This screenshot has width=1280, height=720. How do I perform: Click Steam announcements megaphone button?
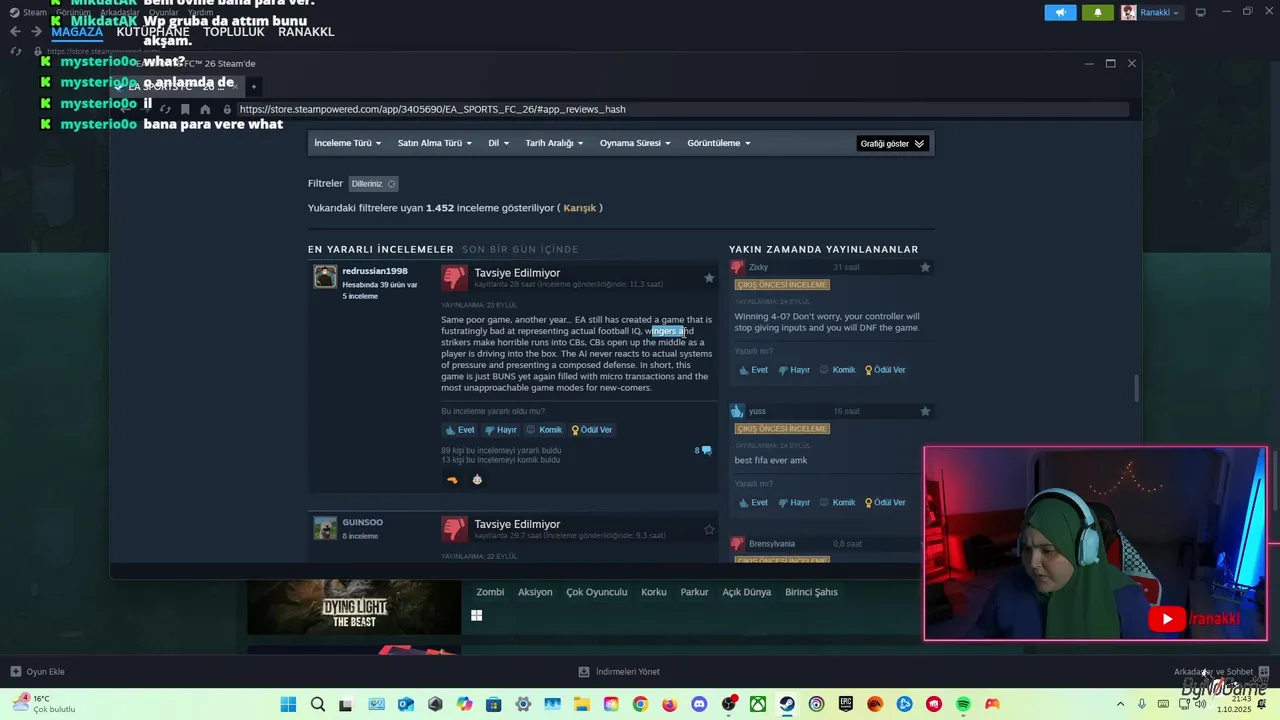point(1061,12)
